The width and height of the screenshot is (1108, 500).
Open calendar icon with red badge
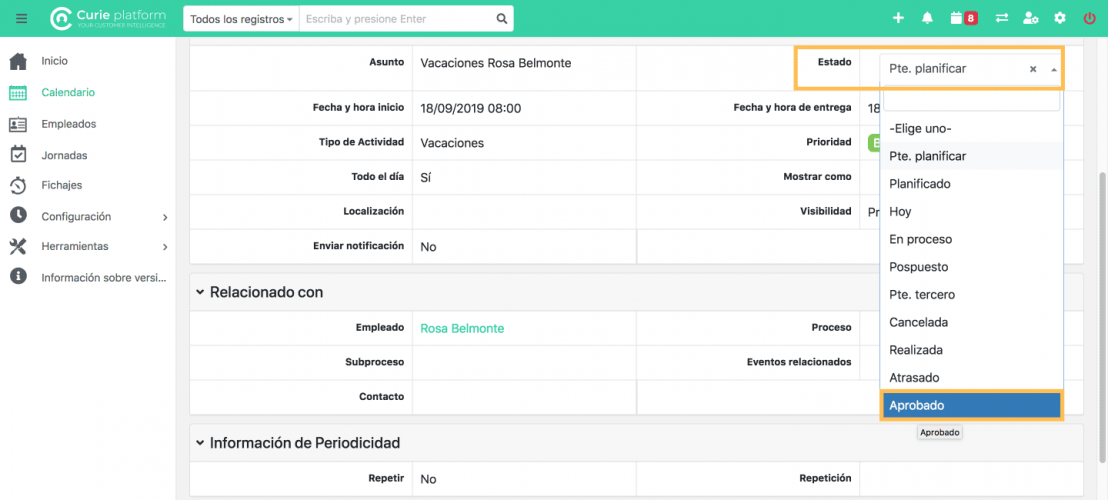click(963, 18)
